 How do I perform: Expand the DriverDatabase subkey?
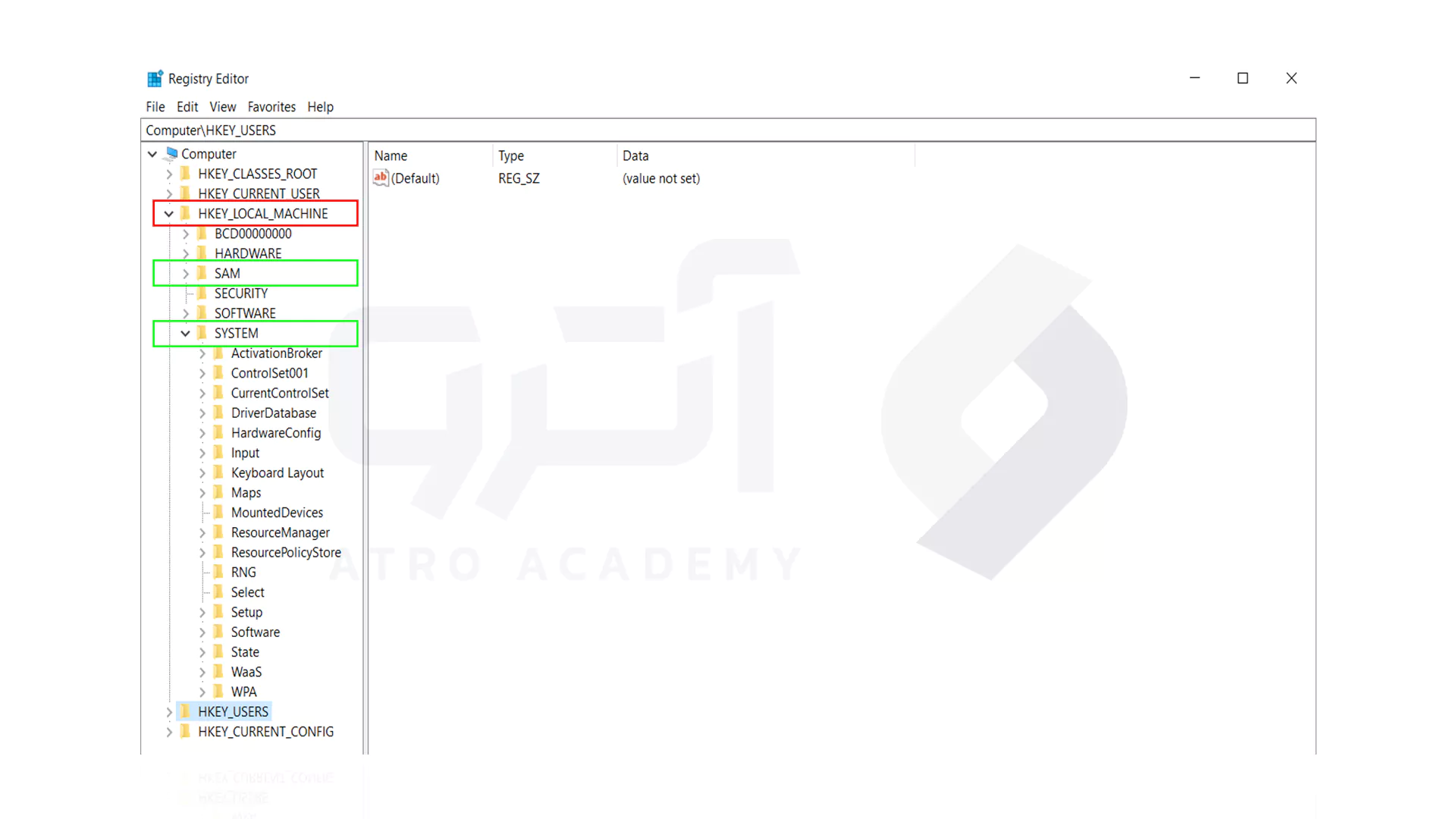coord(201,413)
